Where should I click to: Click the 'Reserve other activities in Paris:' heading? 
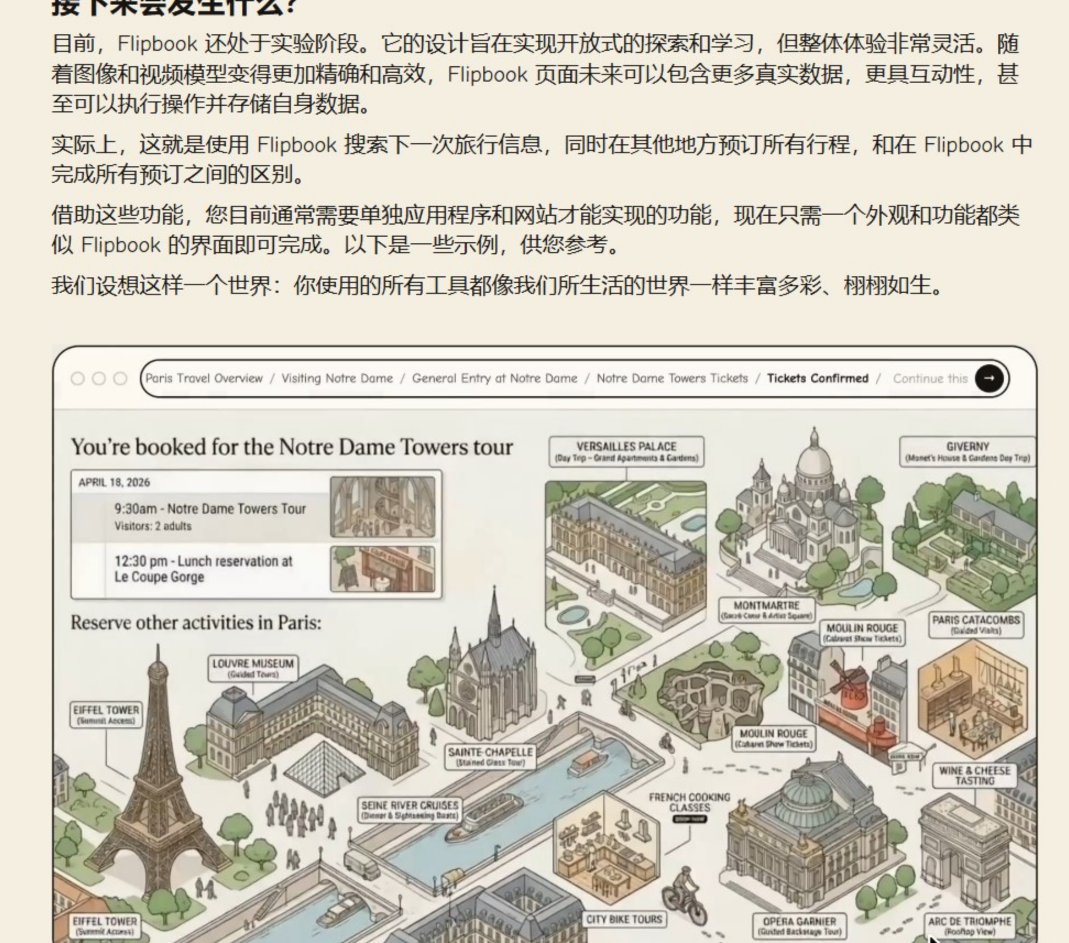[196, 623]
